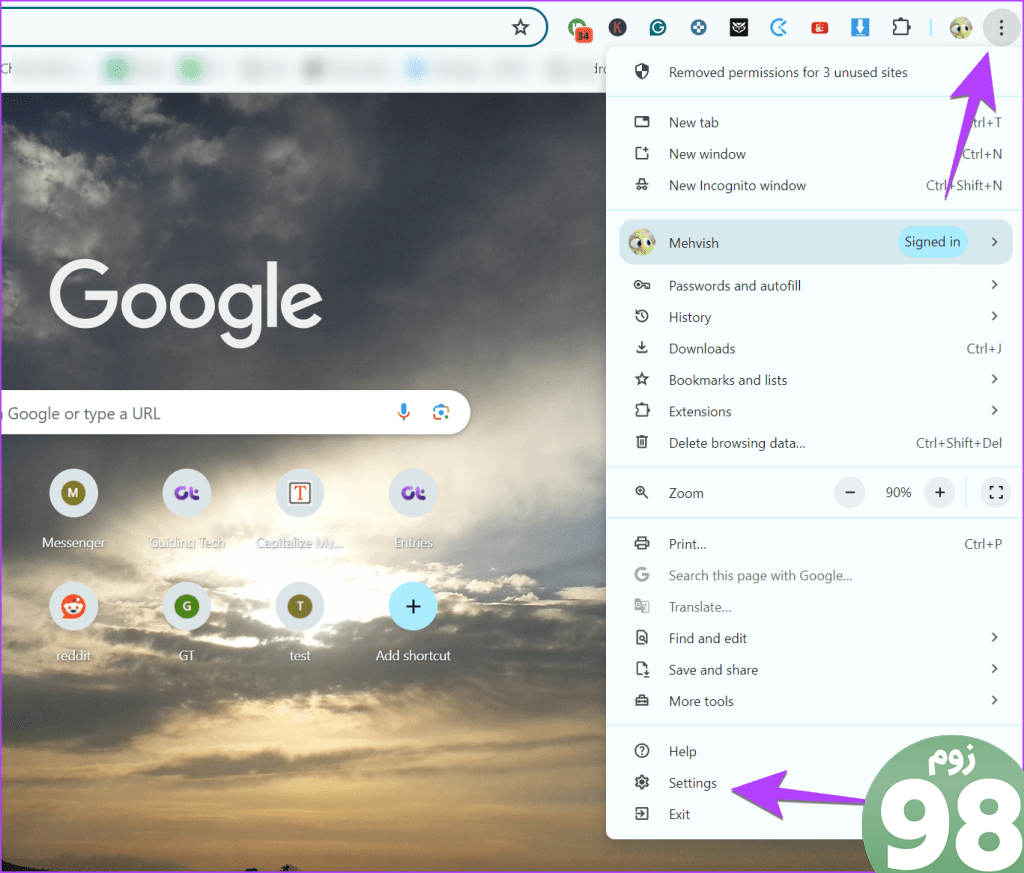Click the extension icon with 34 badge
1024x873 pixels.
pos(579,29)
